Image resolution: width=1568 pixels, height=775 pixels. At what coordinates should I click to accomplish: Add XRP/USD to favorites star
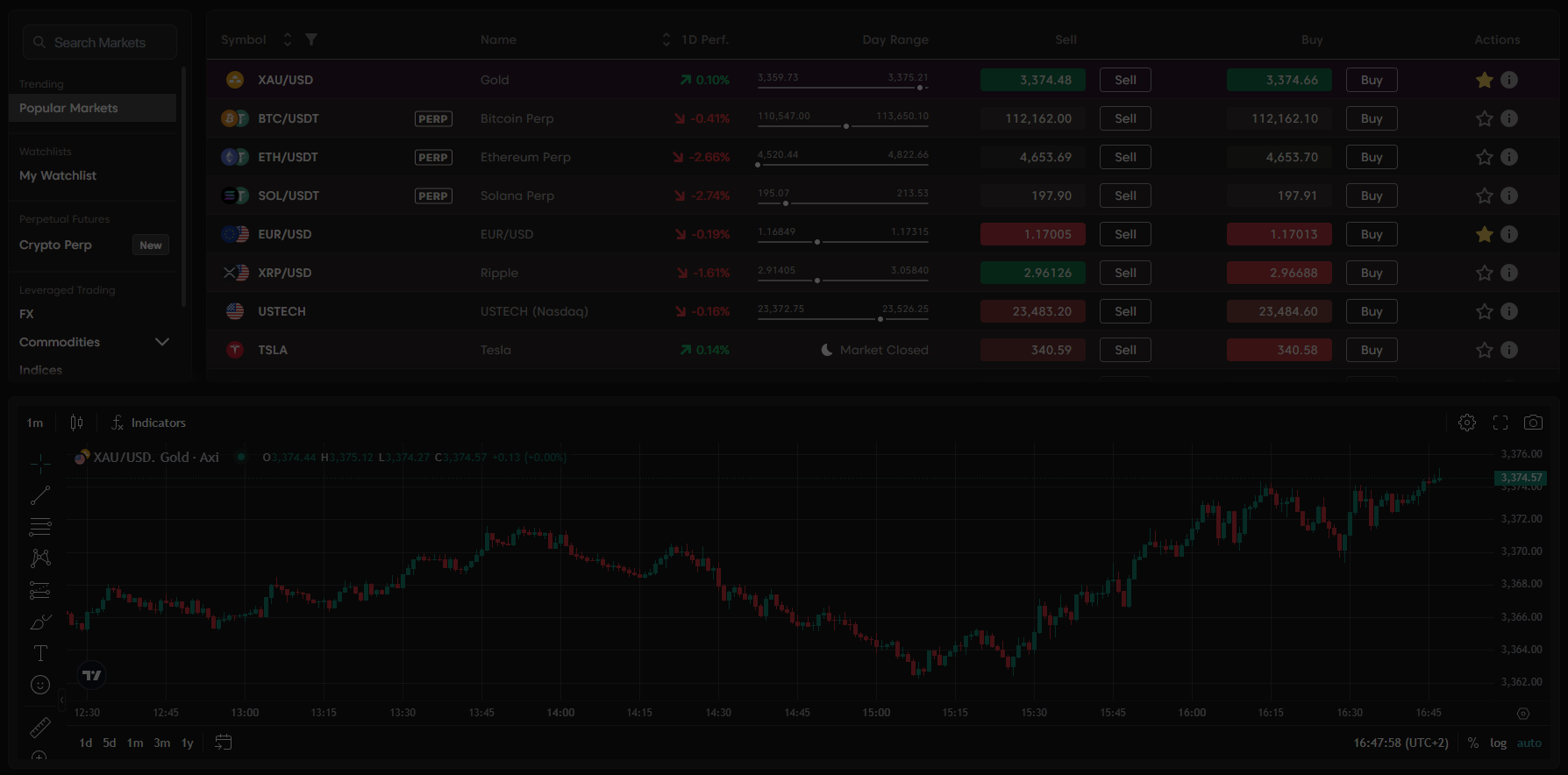pos(1484,273)
